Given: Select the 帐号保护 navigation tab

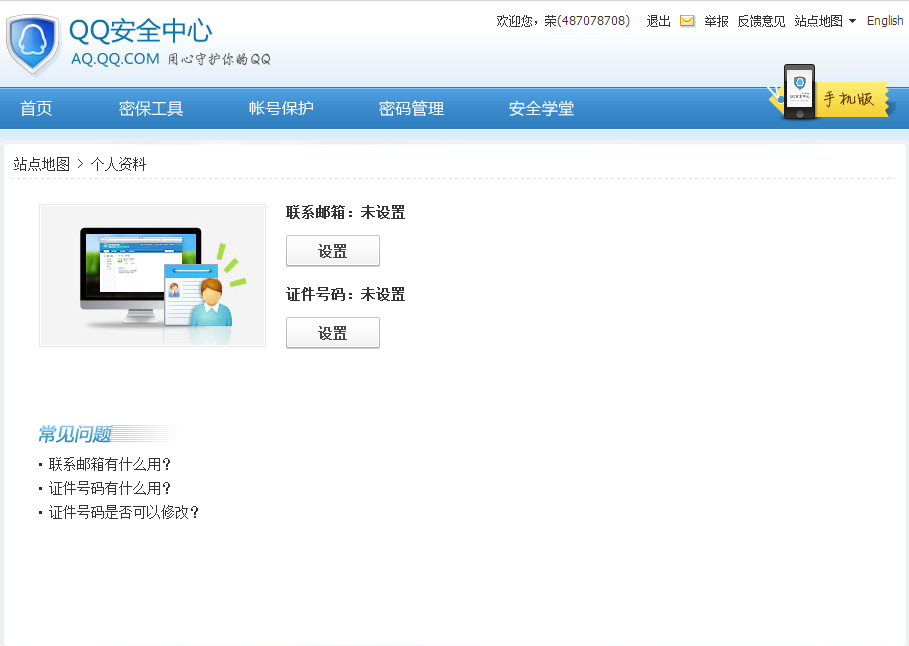Looking at the screenshot, I should click(281, 108).
